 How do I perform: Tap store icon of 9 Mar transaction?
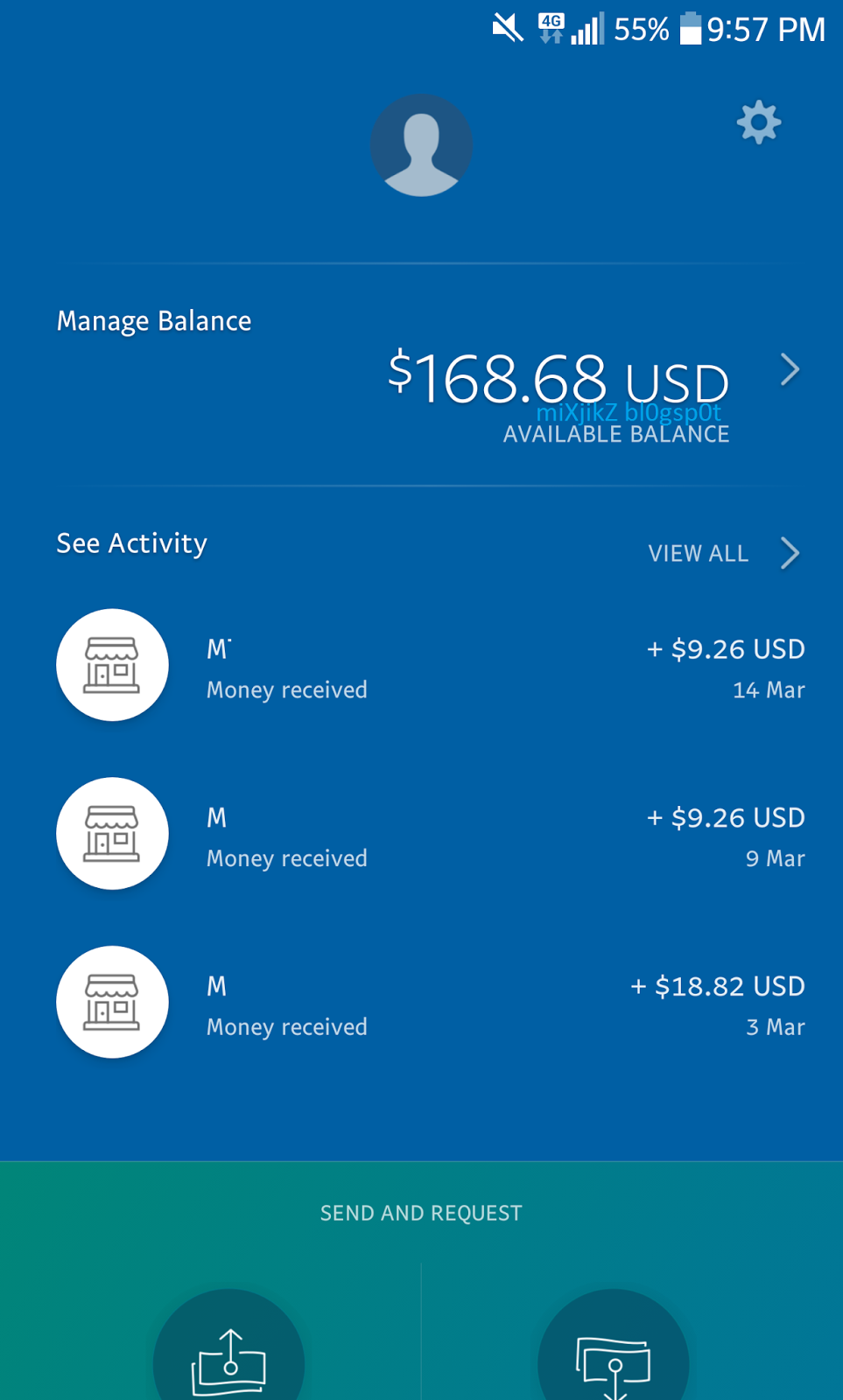point(112,834)
